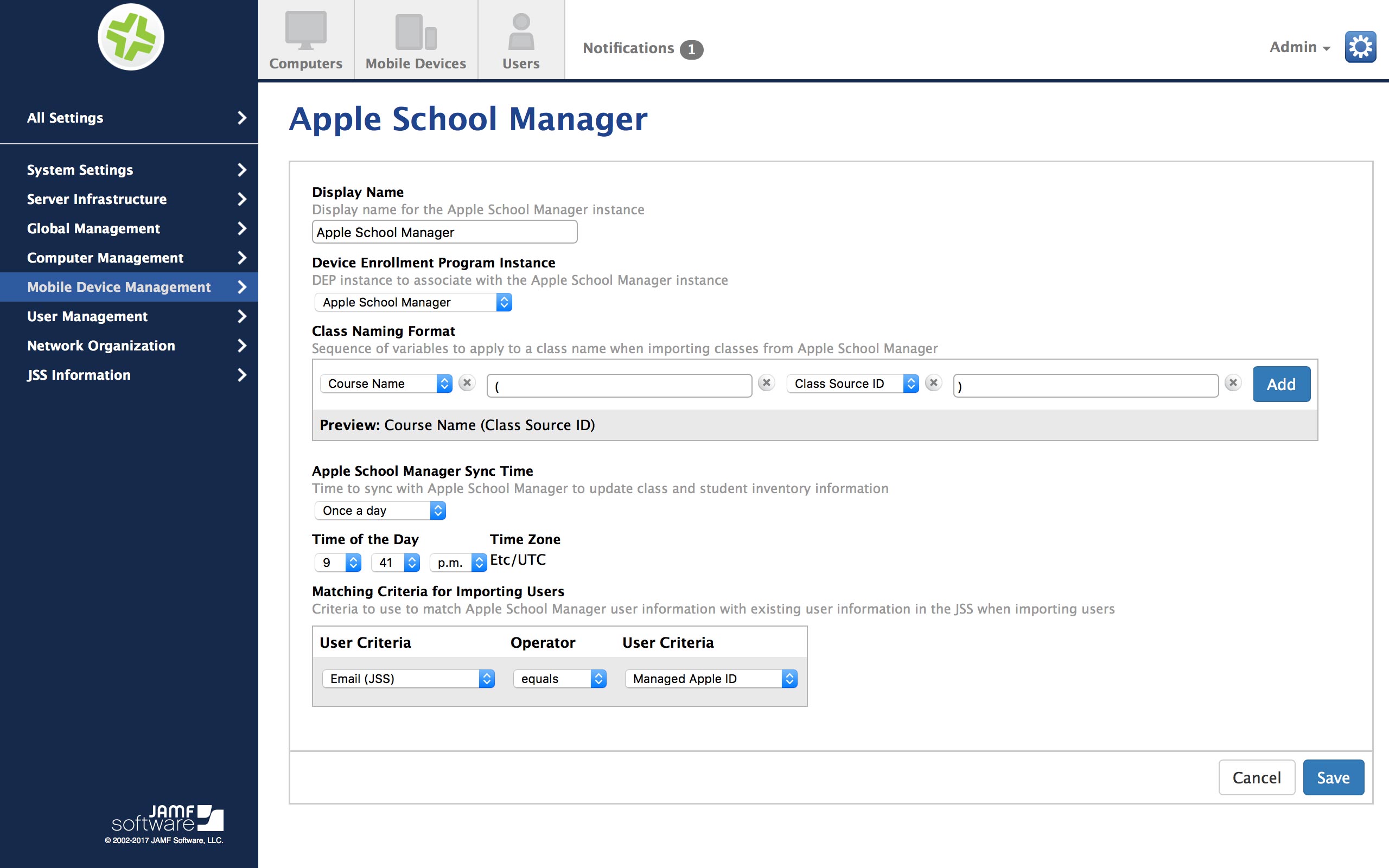The image size is (1389, 868).
Task: Open the Device Enrollment Program Instance dropdown
Action: point(413,302)
